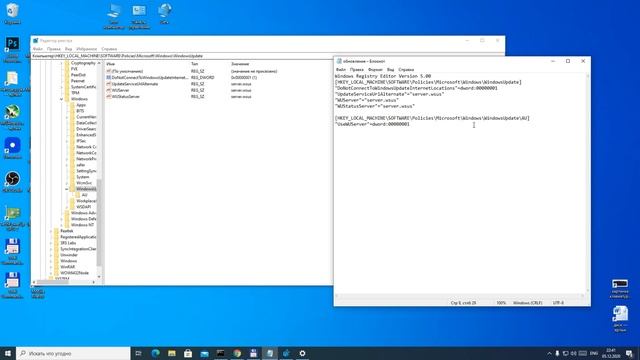Select the Cryptography registry key

[x=83, y=63]
